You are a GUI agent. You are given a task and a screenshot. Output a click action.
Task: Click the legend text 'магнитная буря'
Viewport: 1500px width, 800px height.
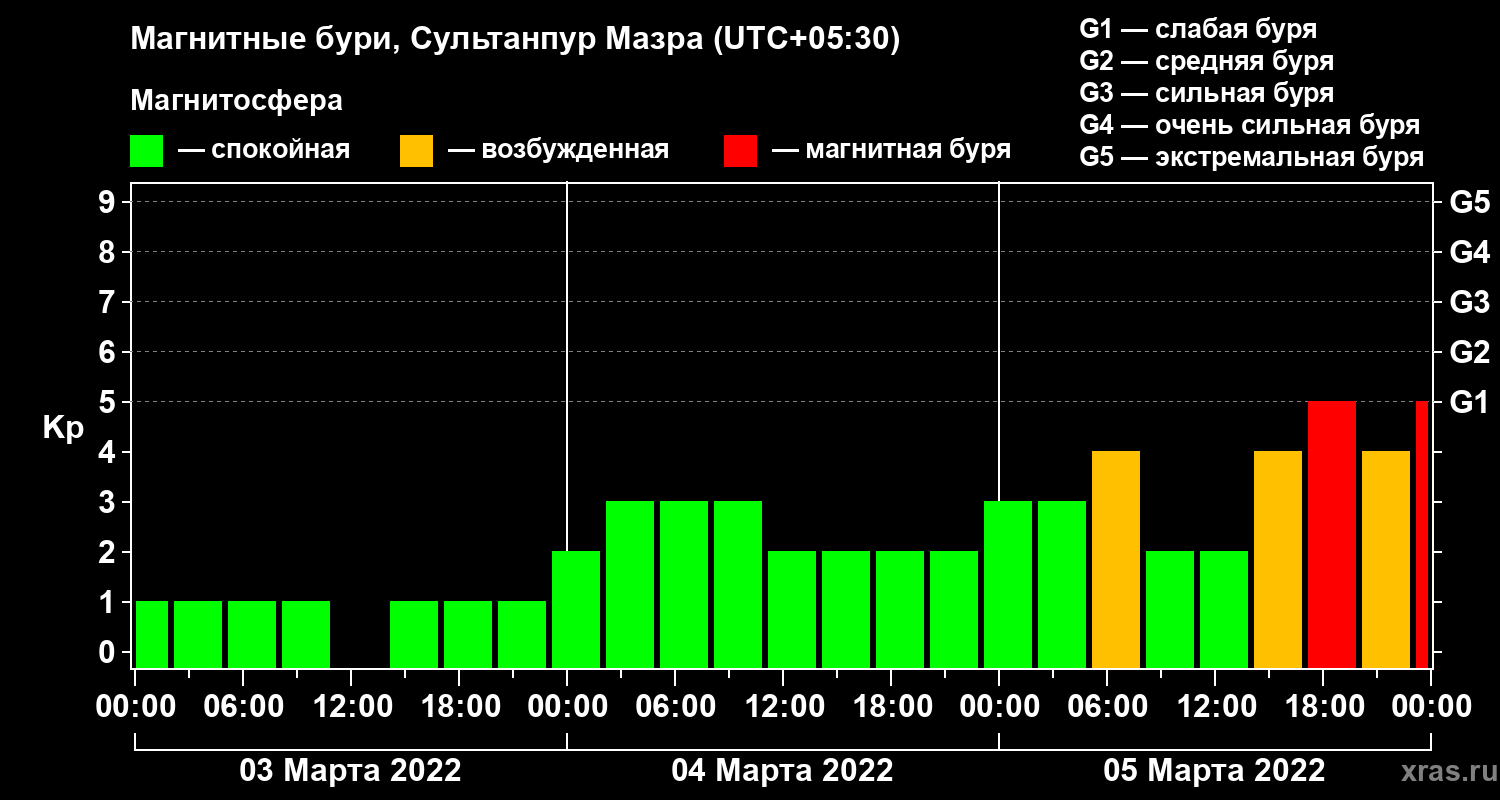908,151
